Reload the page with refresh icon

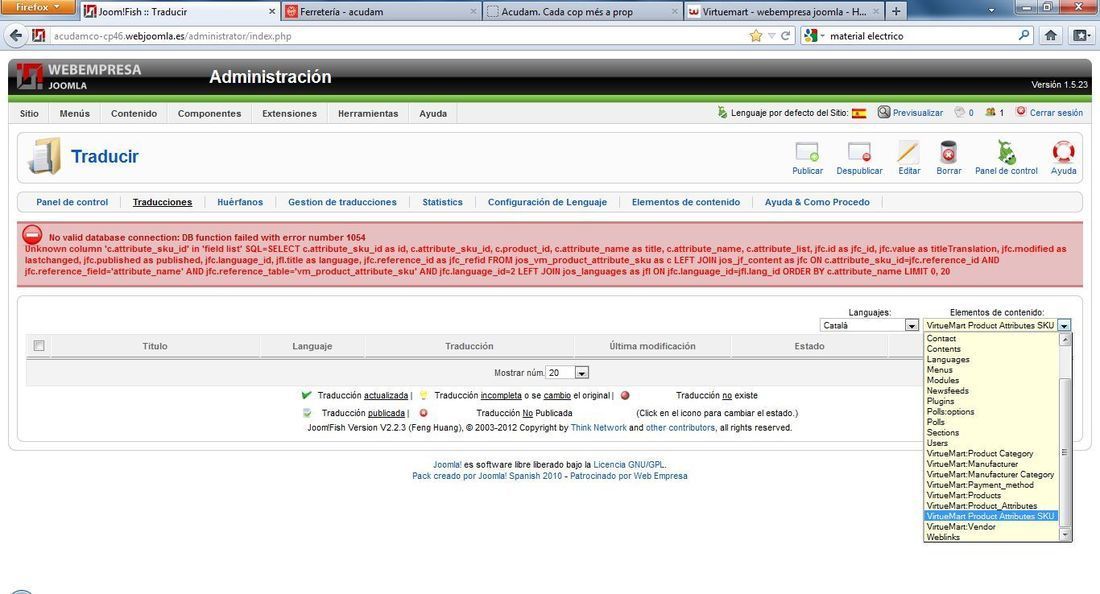(x=786, y=36)
